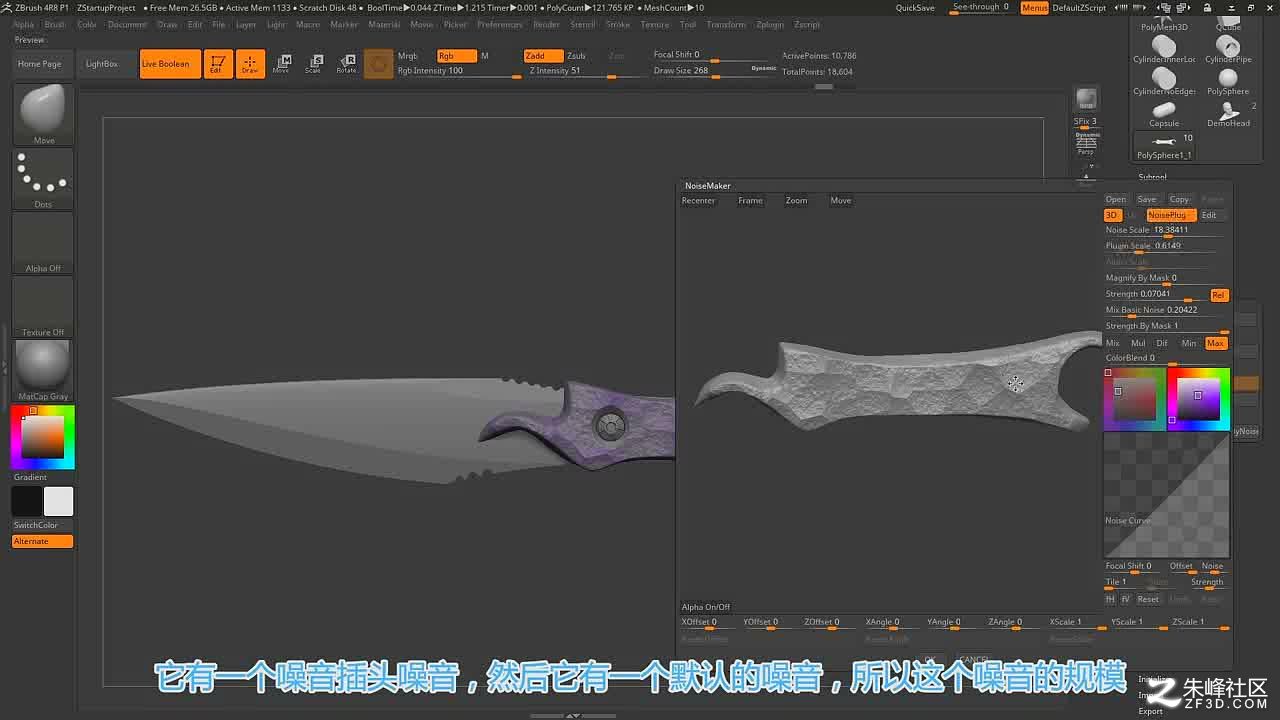Select the Rotate transform icon
1280x720 pixels.
pos(347,64)
